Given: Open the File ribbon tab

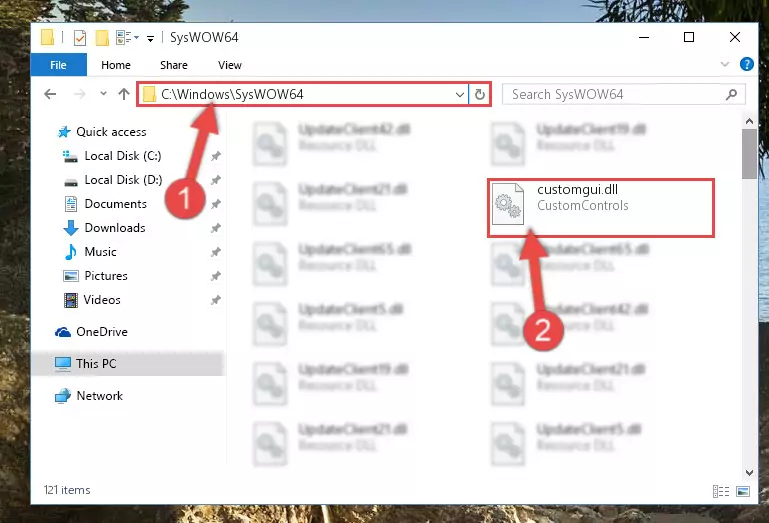Looking at the screenshot, I should click(x=58, y=65).
